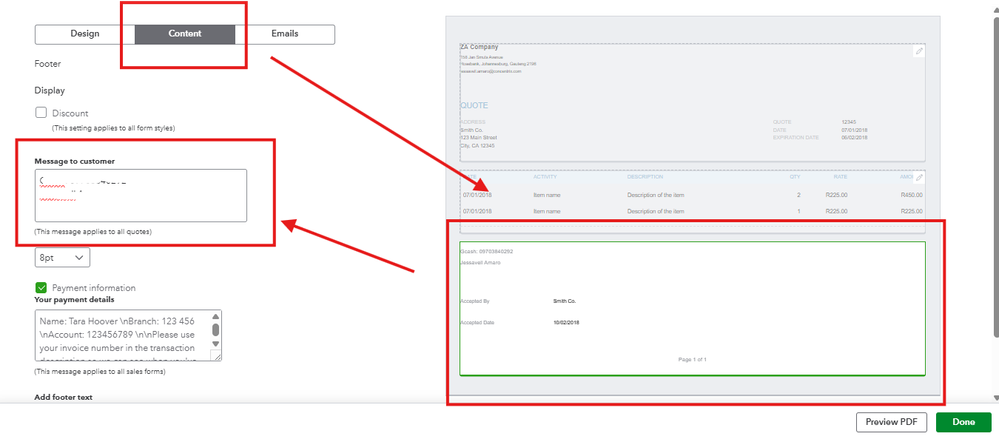
Task: Click the down arrow in payment details scrollbar
Action: (x=216, y=344)
